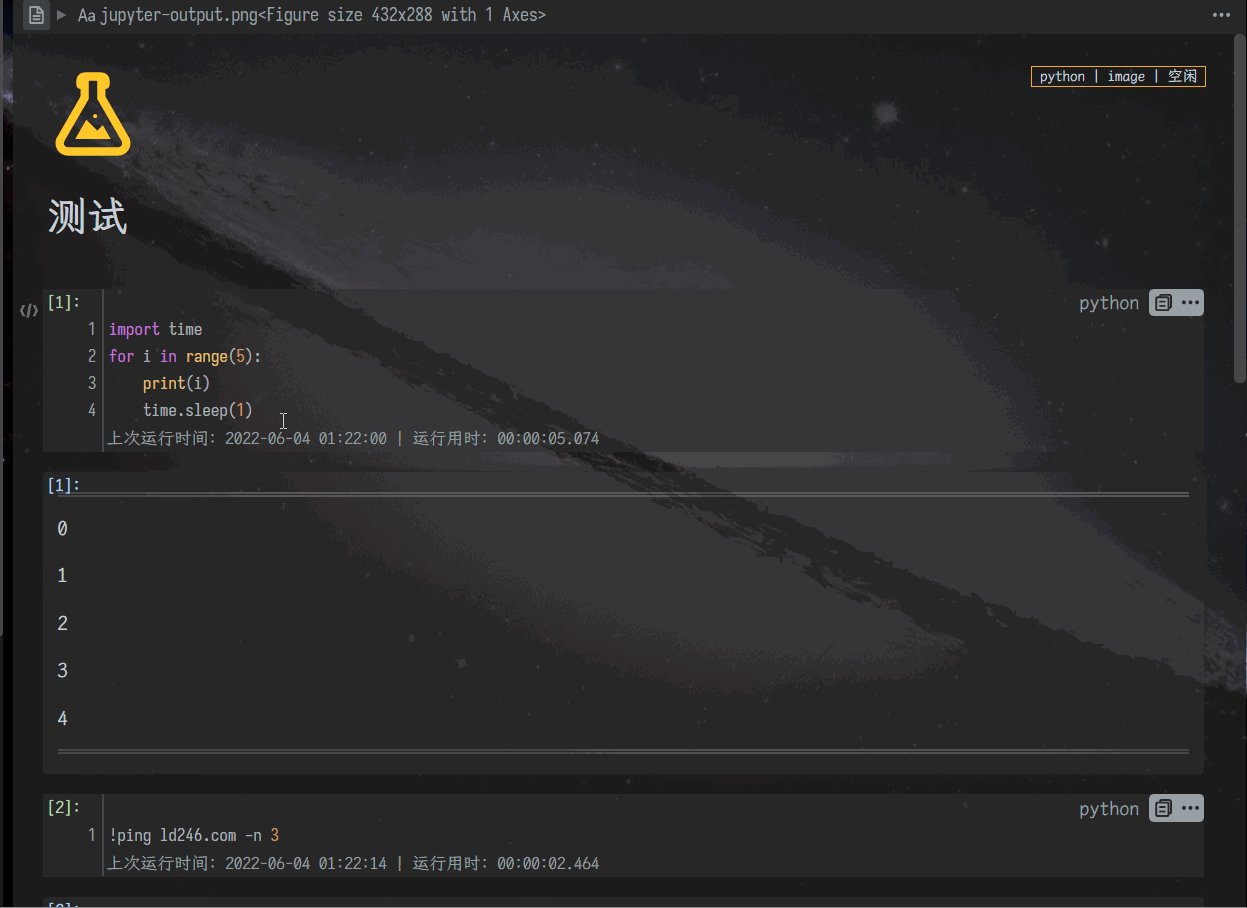Copy code of the ping cell [2]
The width and height of the screenshot is (1247, 908).
click(x=1162, y=809)
